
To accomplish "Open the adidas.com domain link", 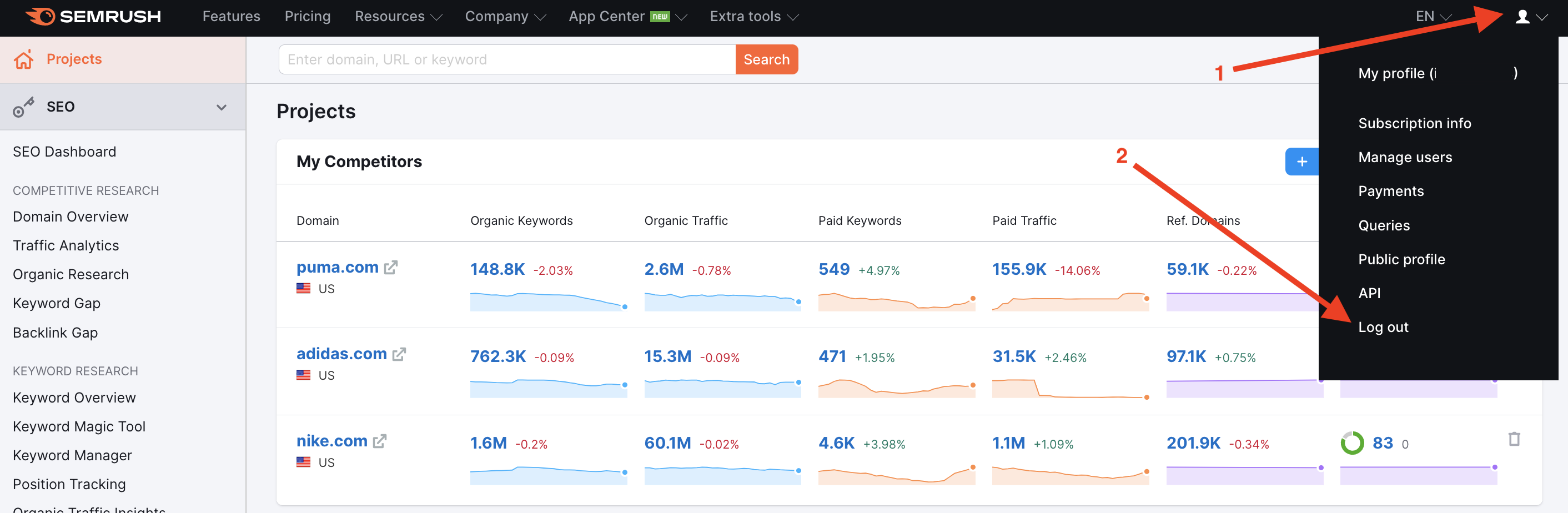I will coord(341,354).
